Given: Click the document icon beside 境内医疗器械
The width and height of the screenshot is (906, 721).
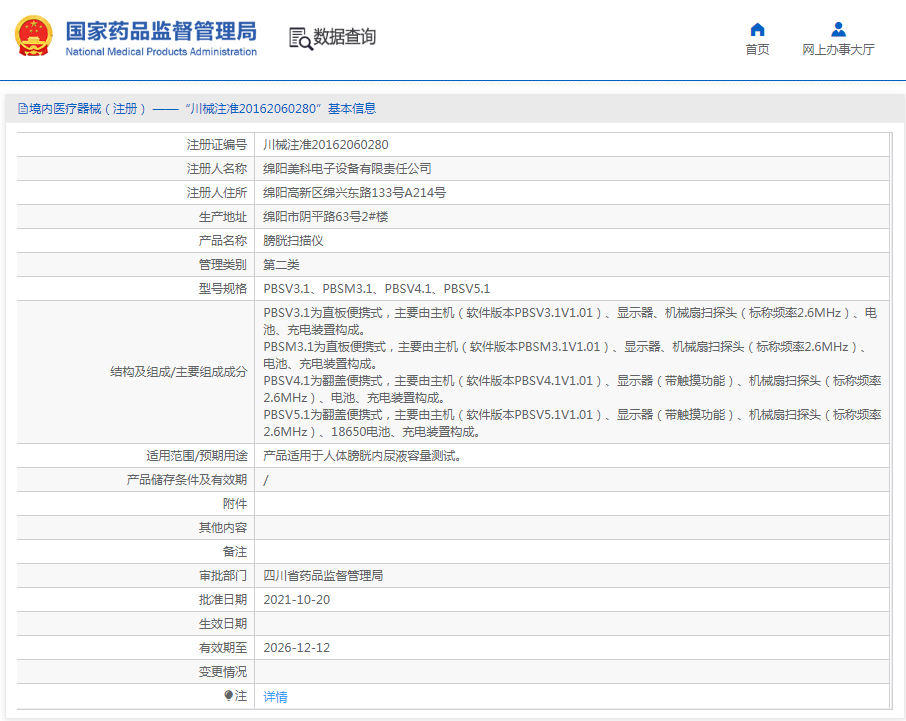Looking at the screenshot, I should [x=22, y=109].
